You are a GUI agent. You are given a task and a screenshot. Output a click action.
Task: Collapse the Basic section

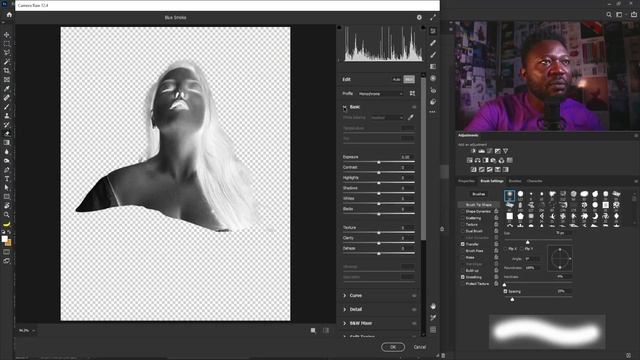[x=345, y=107]
